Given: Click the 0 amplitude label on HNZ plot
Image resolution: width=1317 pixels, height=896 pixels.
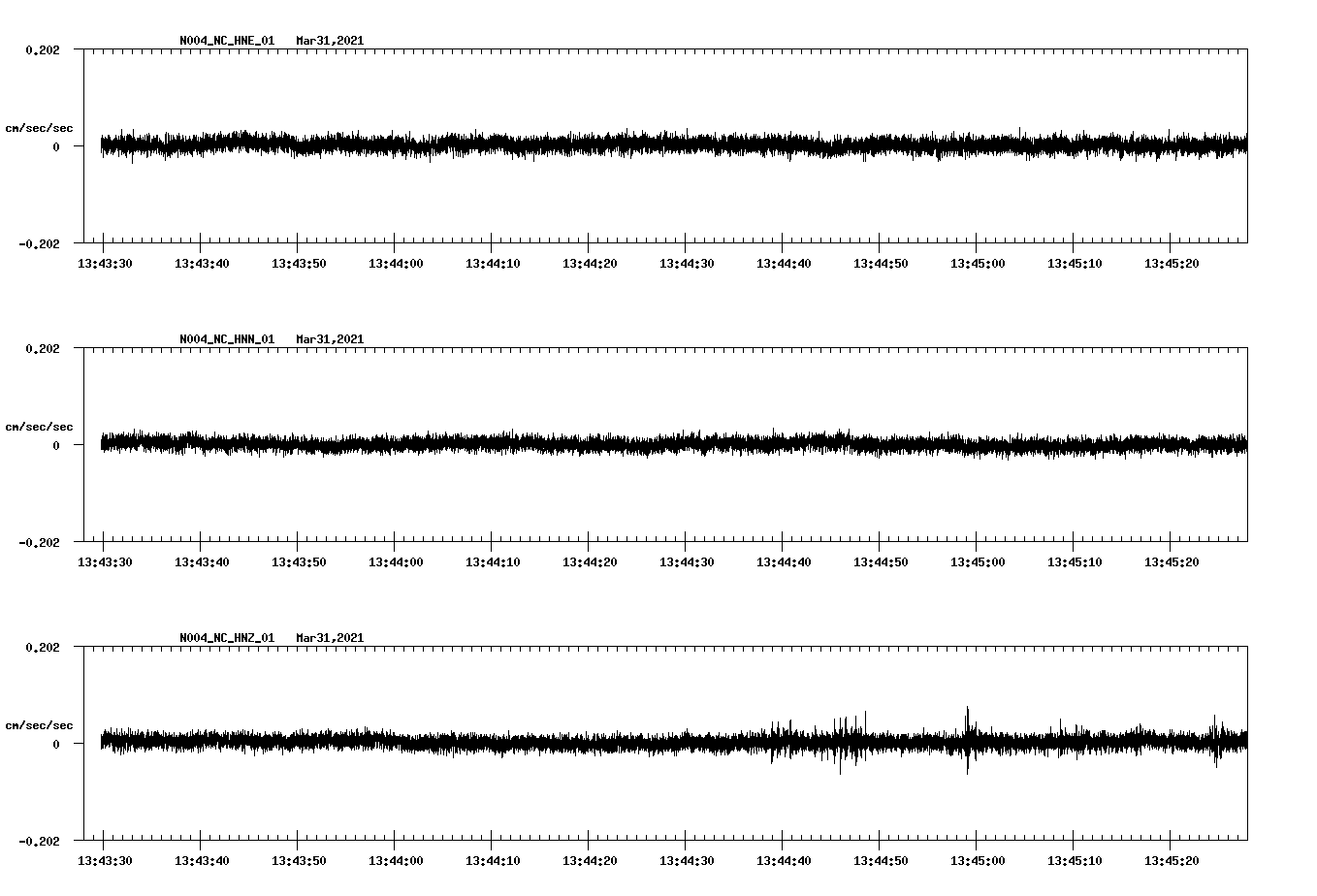Looking at the screenshot, I should [54, 744].
